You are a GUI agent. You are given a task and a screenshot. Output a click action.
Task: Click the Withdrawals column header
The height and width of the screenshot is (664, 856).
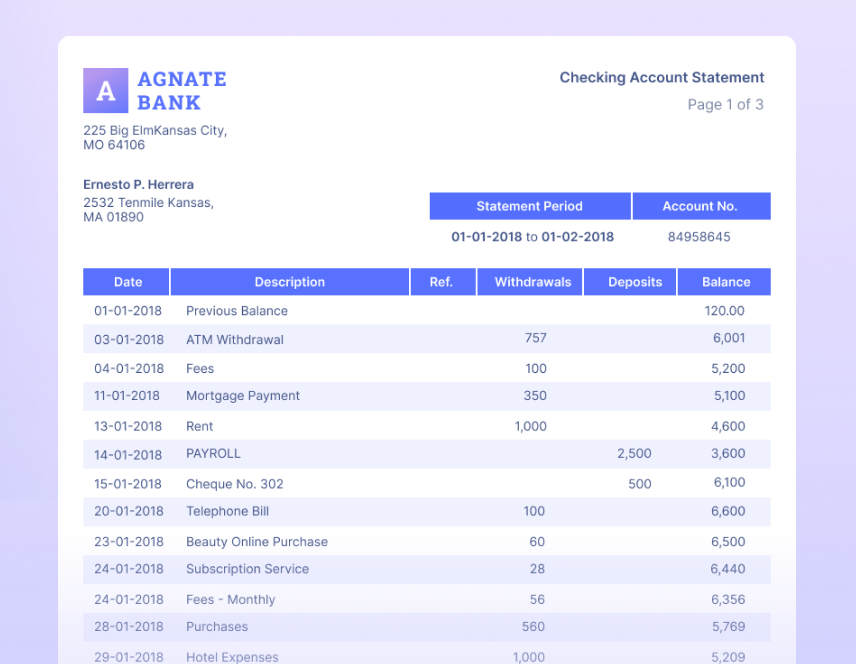[532, 282]
